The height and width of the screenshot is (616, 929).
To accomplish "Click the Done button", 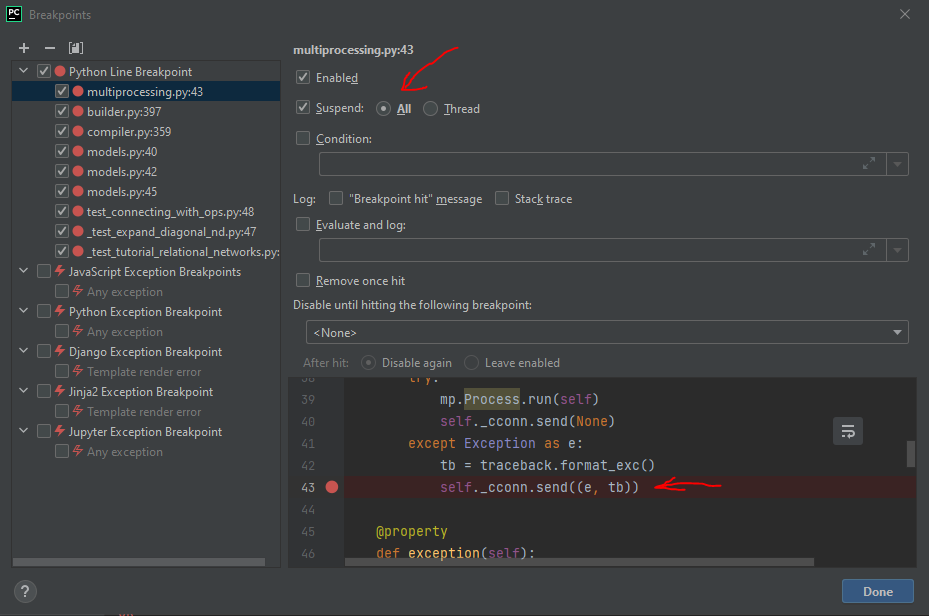I will coord(877,591).
